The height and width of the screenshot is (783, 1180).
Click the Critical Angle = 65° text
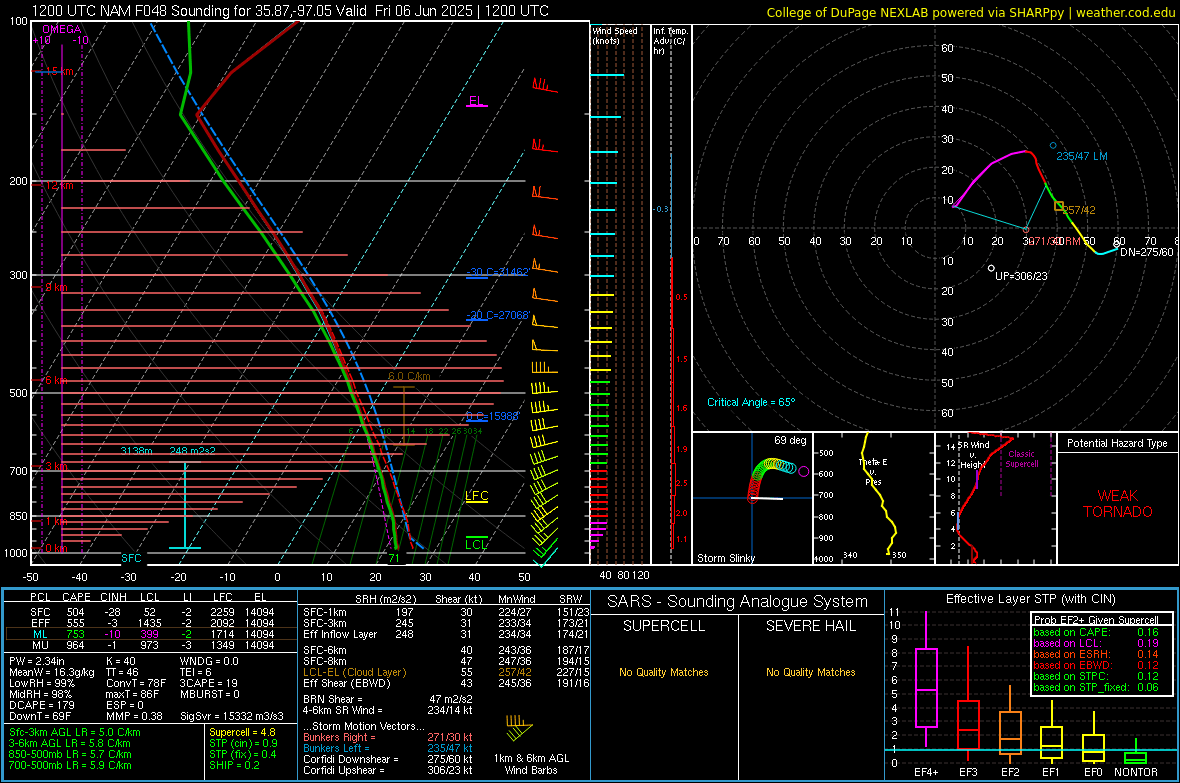751,402
